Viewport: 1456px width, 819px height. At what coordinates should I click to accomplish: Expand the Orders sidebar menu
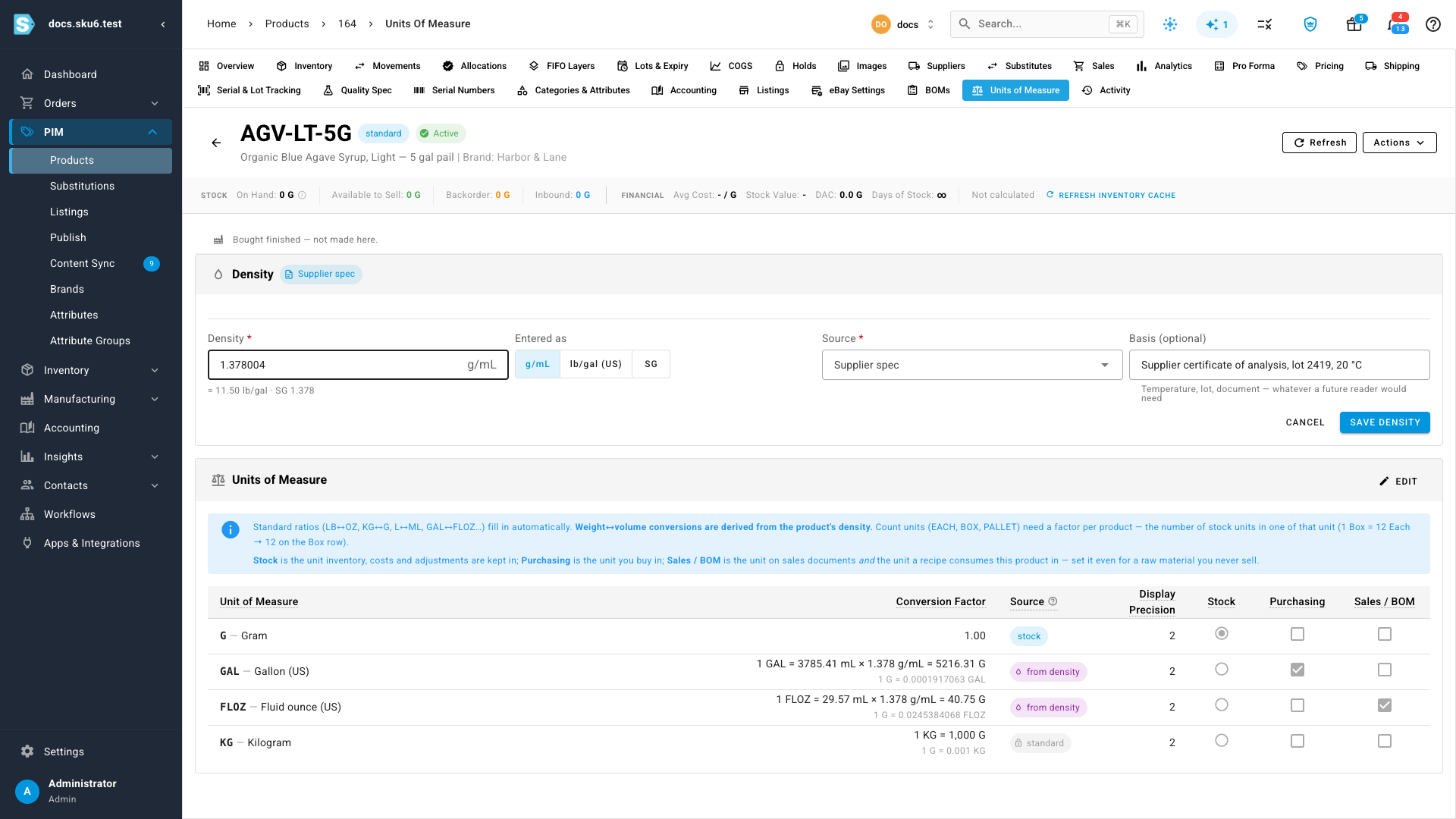coord(90,103)
